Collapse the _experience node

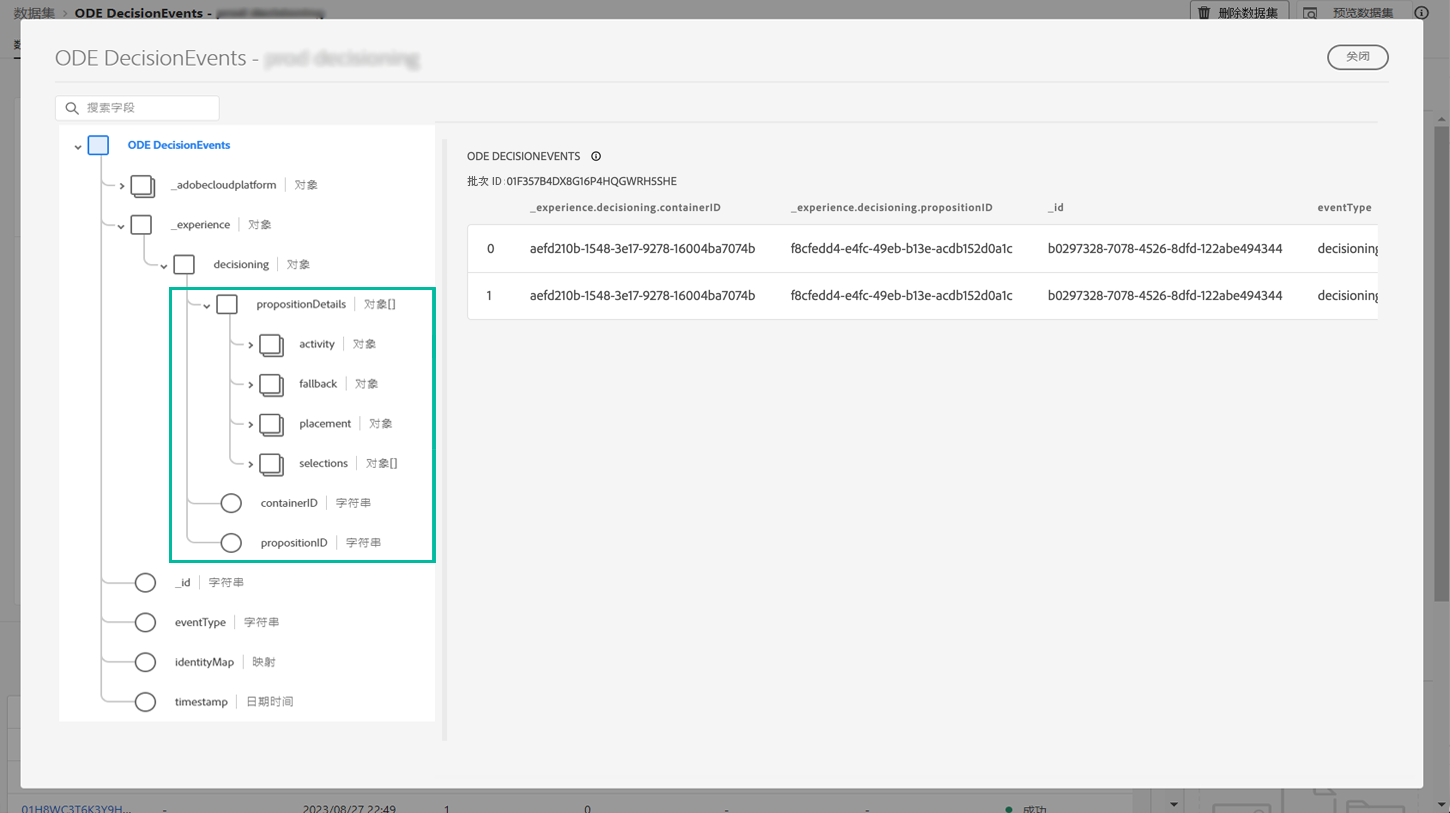[x=121, y=227]
